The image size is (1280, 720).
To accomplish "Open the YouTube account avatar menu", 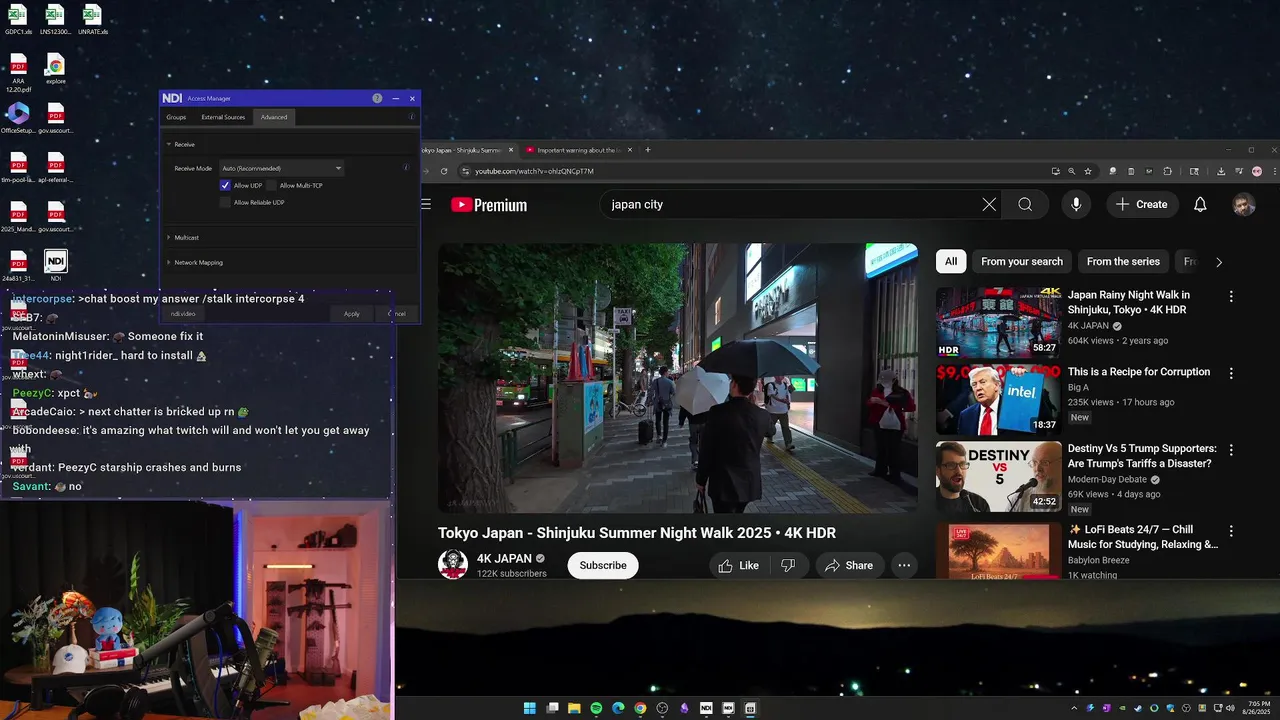I will click(x=1244, y=204).
